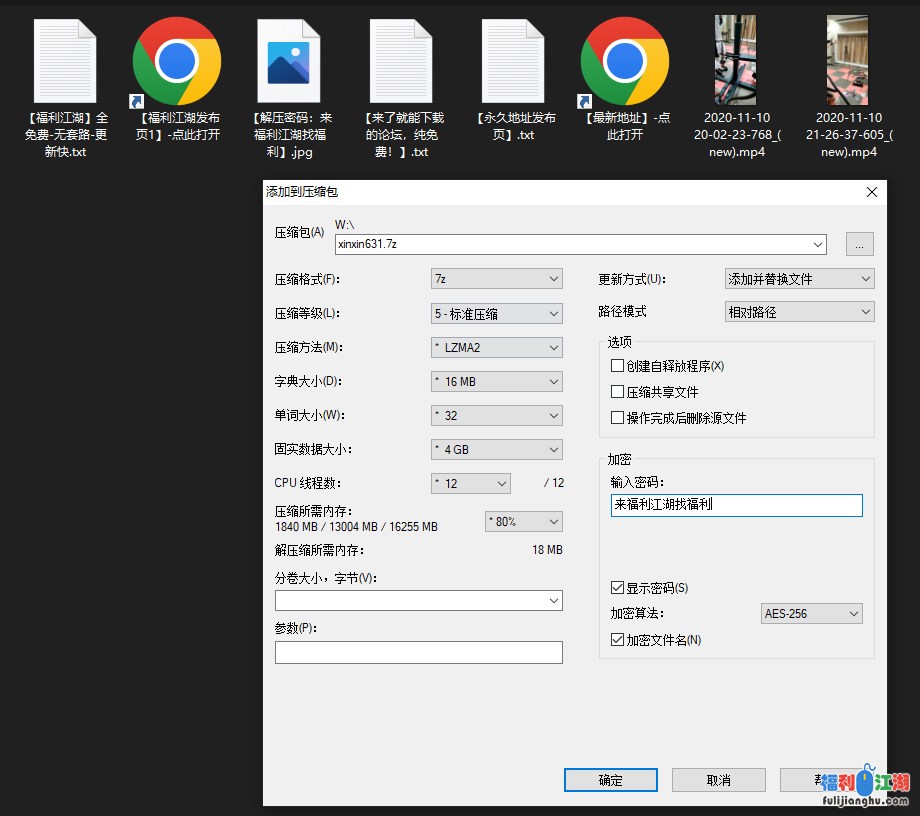Click the 确定 button
920x816 pixels.
(x=610, y=780)
